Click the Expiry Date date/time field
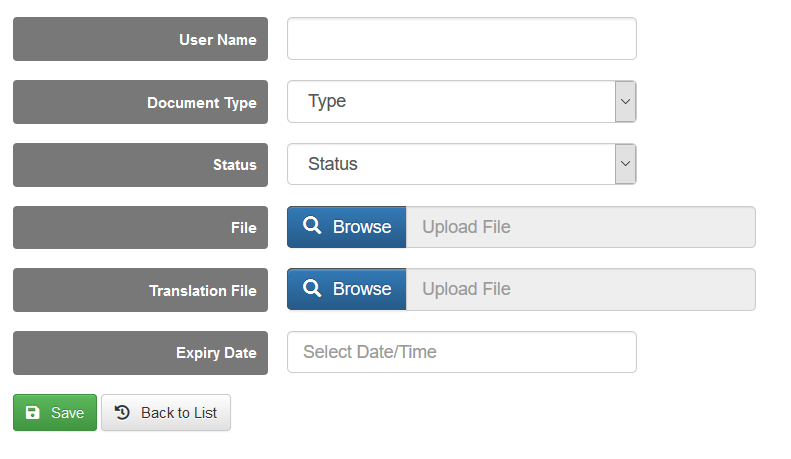Screen dimensions: 791x459 pos(461,352)
